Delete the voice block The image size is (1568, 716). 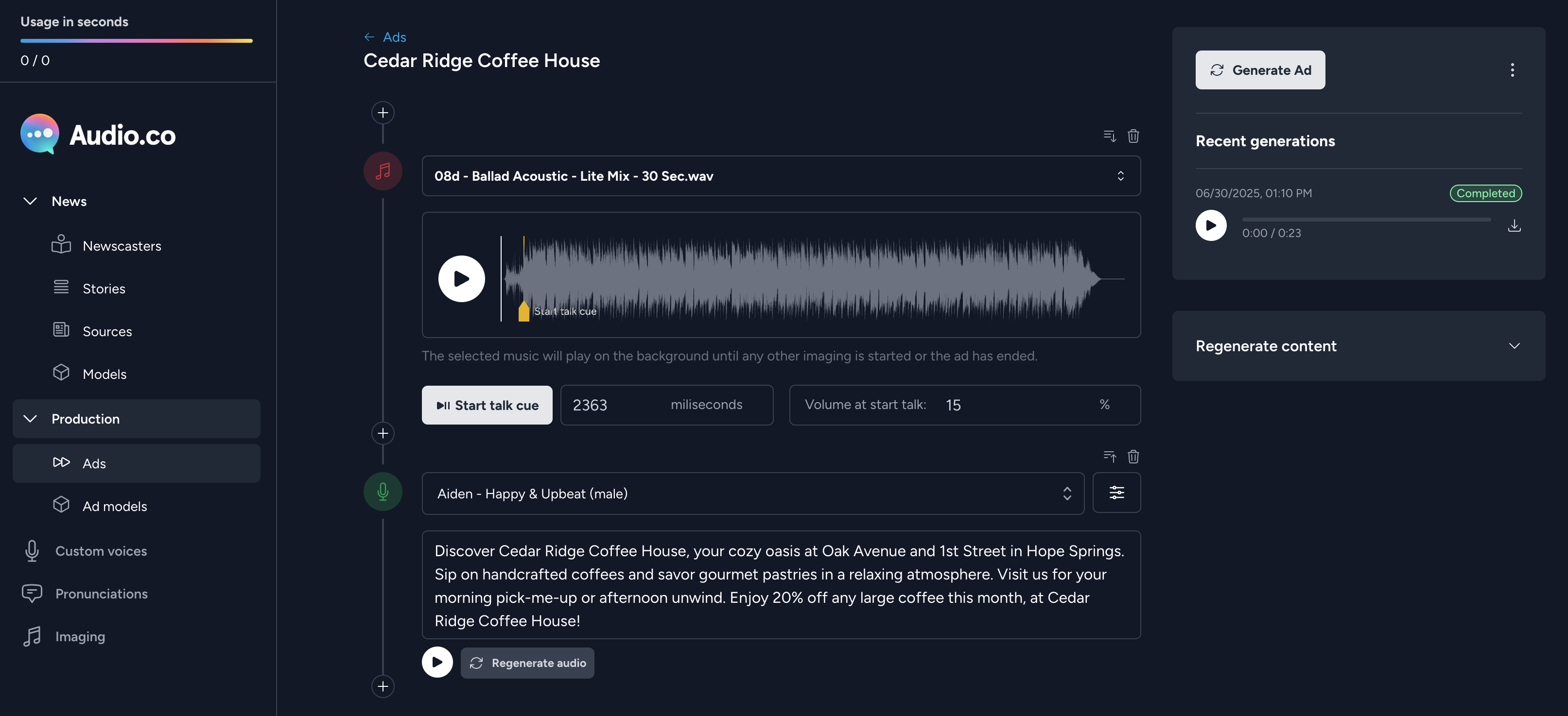tap(1133, 456)
